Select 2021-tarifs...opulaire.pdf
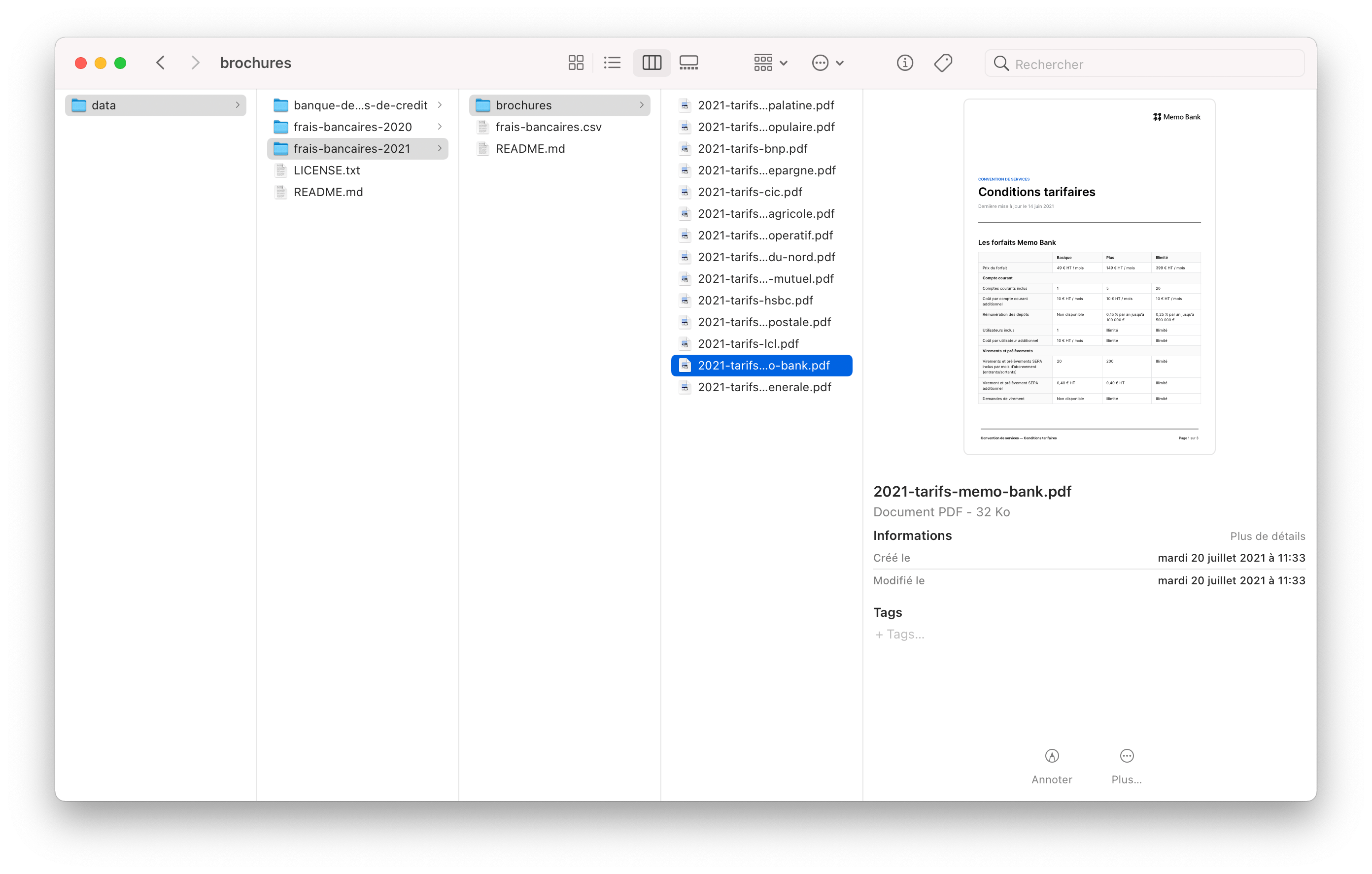The height and width of the screenshot is (874, 1372). (761, 127)
